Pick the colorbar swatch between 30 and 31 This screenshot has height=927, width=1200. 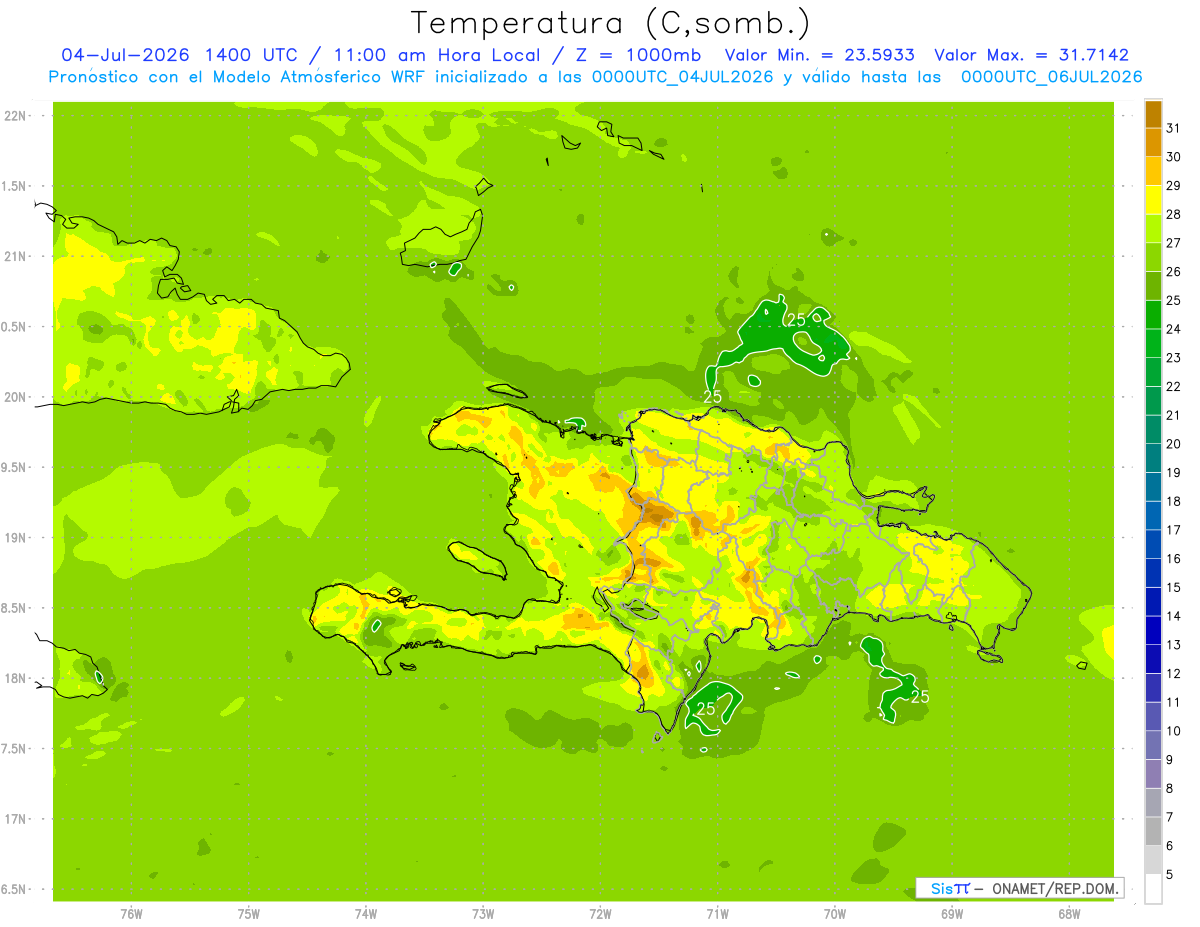(1153, 143)
